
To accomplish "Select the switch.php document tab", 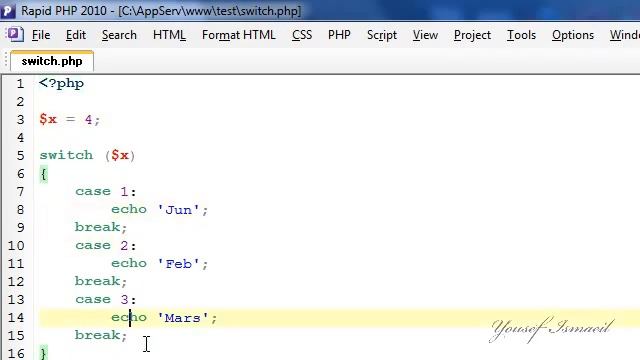I will pyautogui.click(x=52, y=61).
